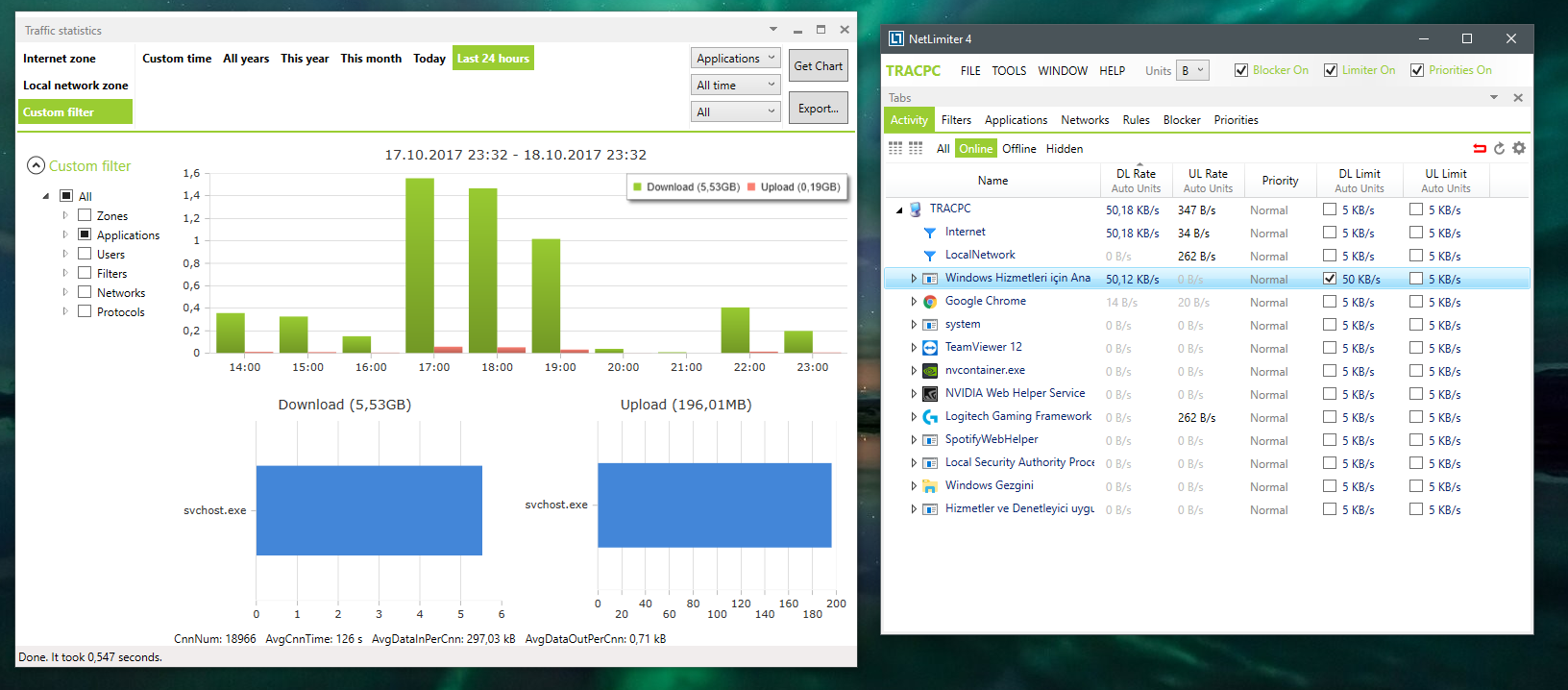The image size is (1568, 690).
Task: Select the Today time range
Action: click(x=429, y=59)
